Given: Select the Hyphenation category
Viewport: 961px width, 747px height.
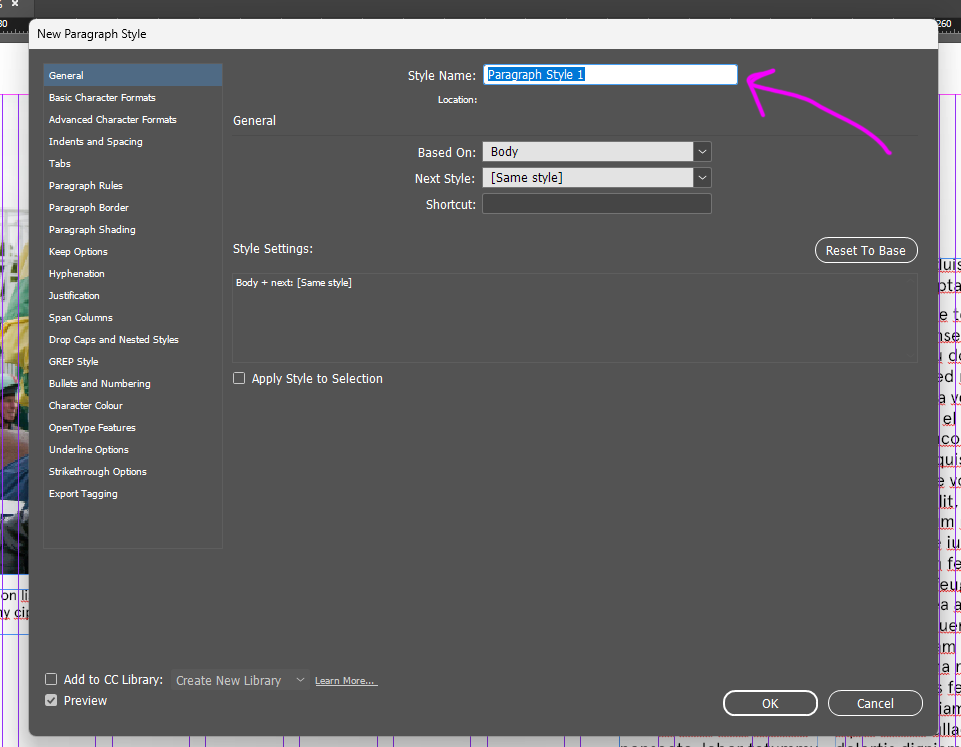Looking at the screenshot, I should pyautogui.click(x=77, y=273).
